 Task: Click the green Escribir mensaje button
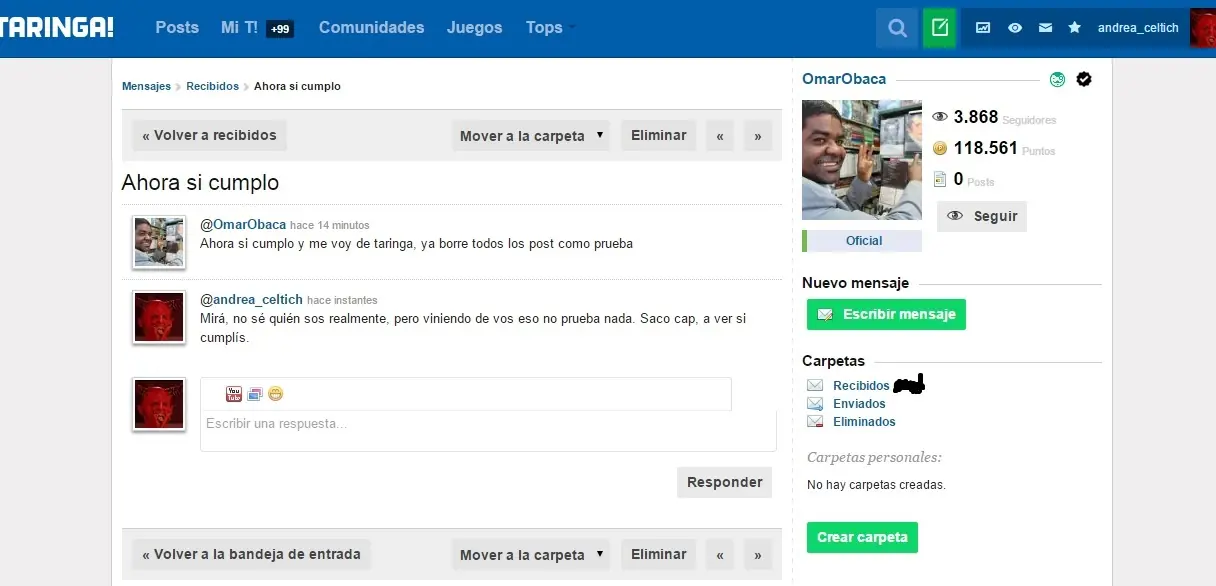pos(886,314)
